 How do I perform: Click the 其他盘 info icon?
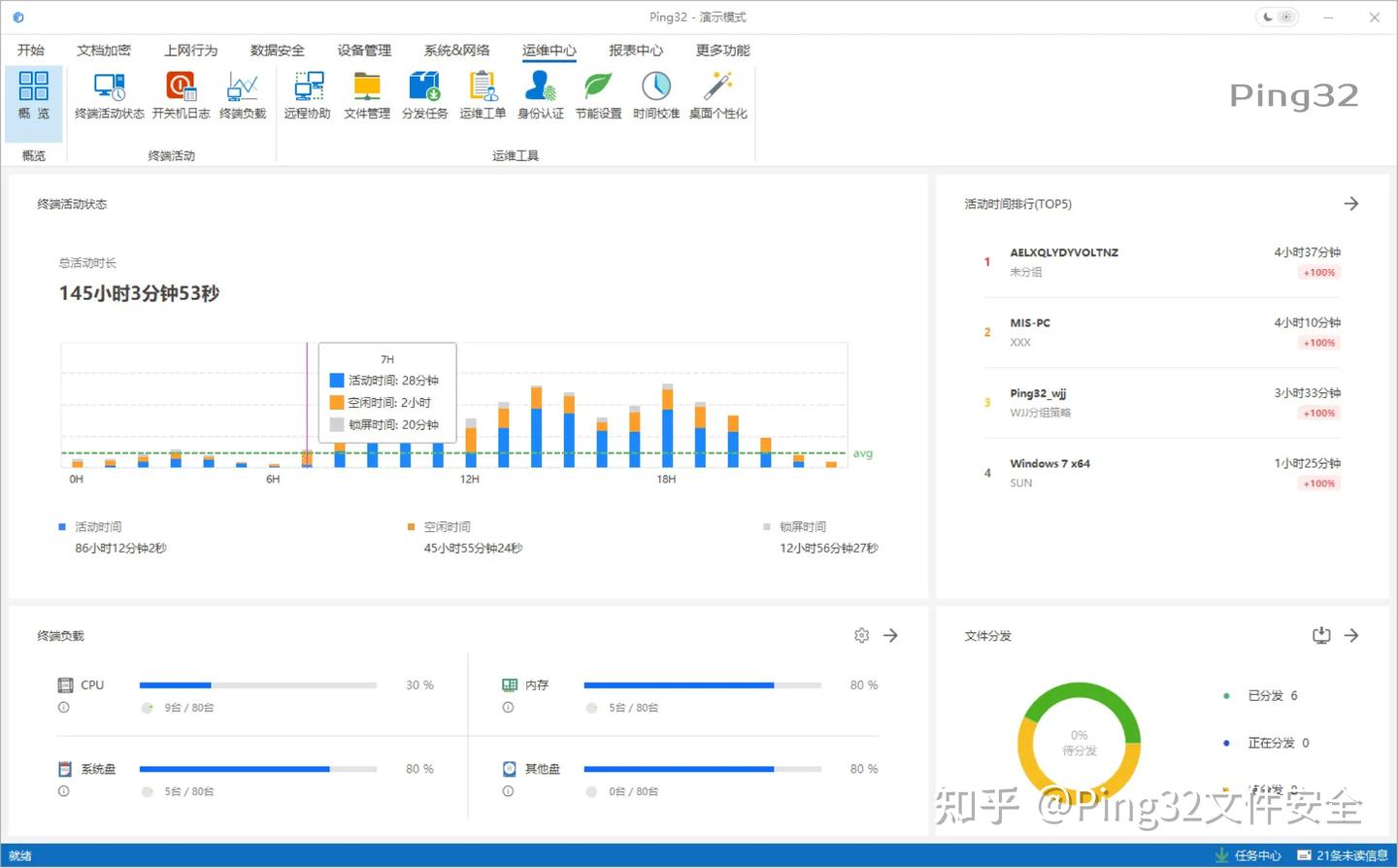pyautogui.click(x=508, y=791)
